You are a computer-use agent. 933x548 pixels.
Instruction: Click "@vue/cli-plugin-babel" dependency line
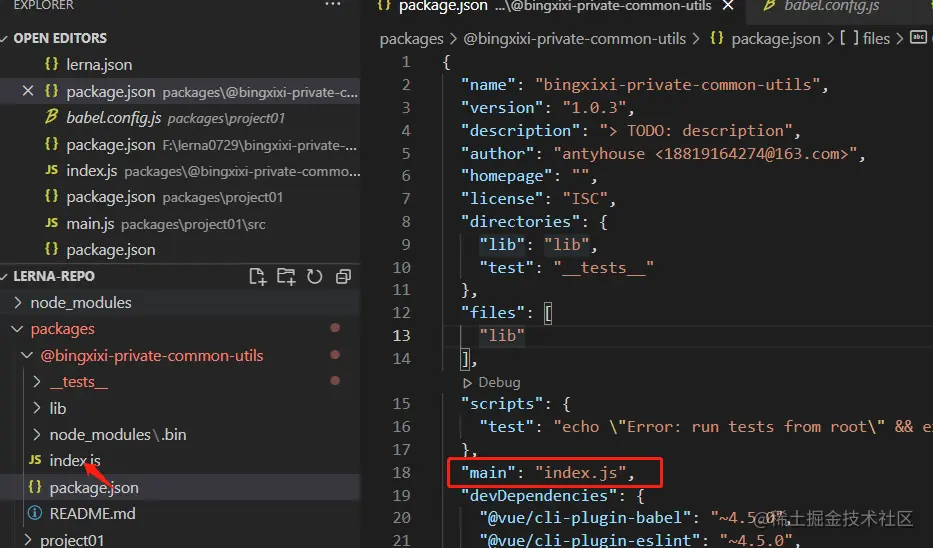(x=637, y=518)
